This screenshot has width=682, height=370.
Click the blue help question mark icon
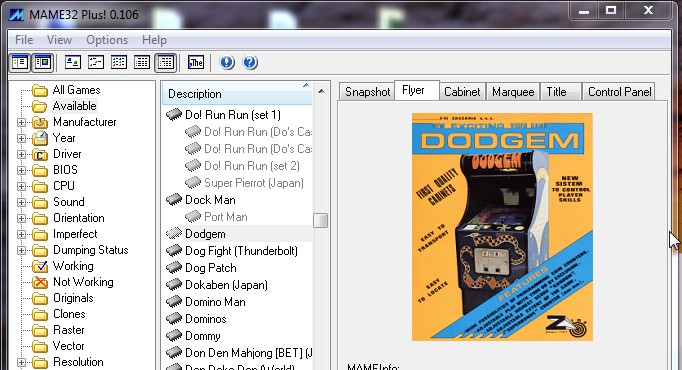pyautogui.click(x=250, y=63)
